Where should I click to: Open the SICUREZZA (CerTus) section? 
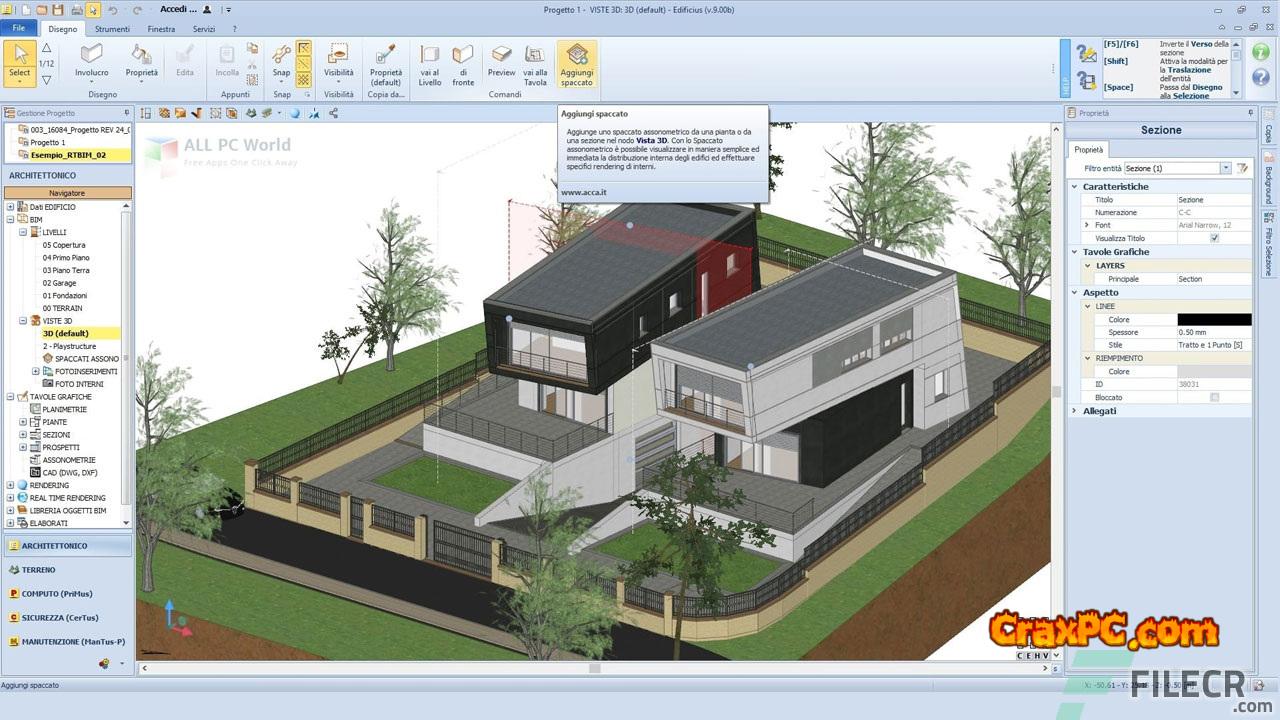(67, 618)
